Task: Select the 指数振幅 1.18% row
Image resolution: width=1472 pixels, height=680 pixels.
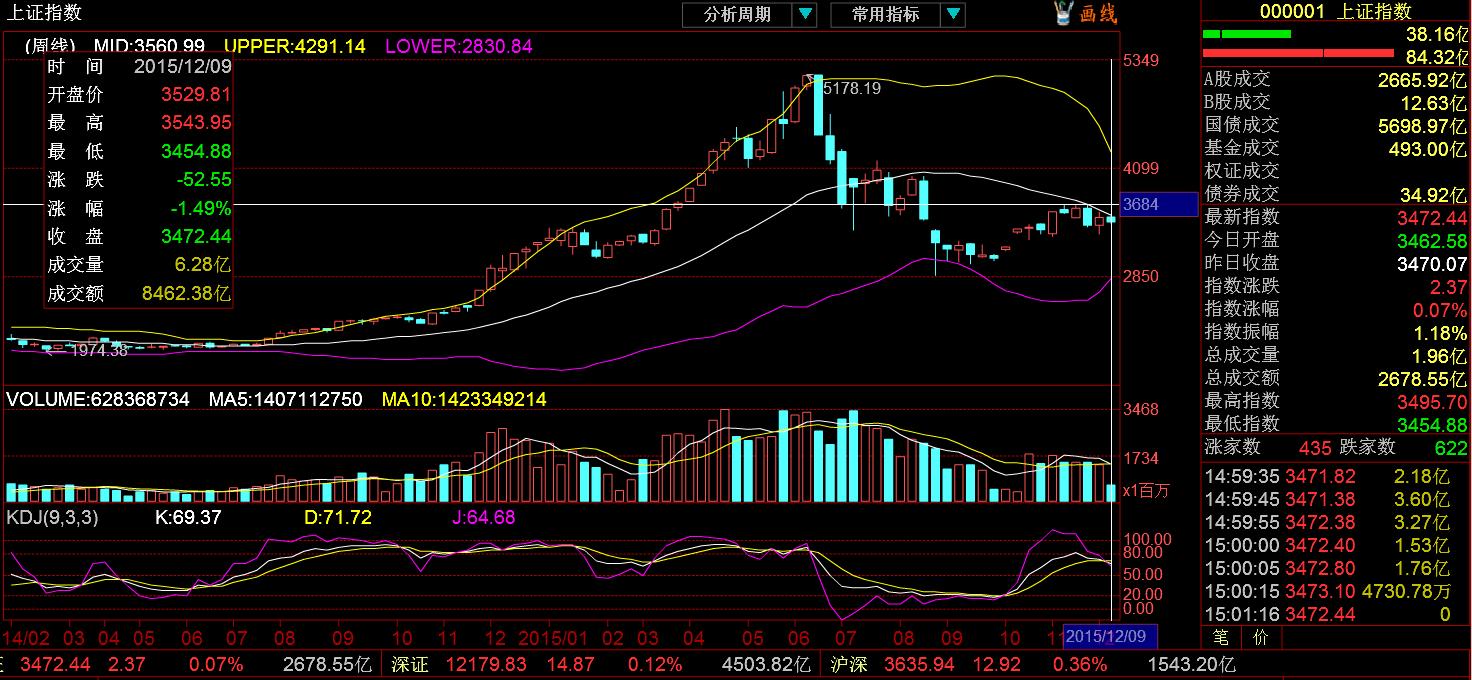Action: (x=1336, y=332)
